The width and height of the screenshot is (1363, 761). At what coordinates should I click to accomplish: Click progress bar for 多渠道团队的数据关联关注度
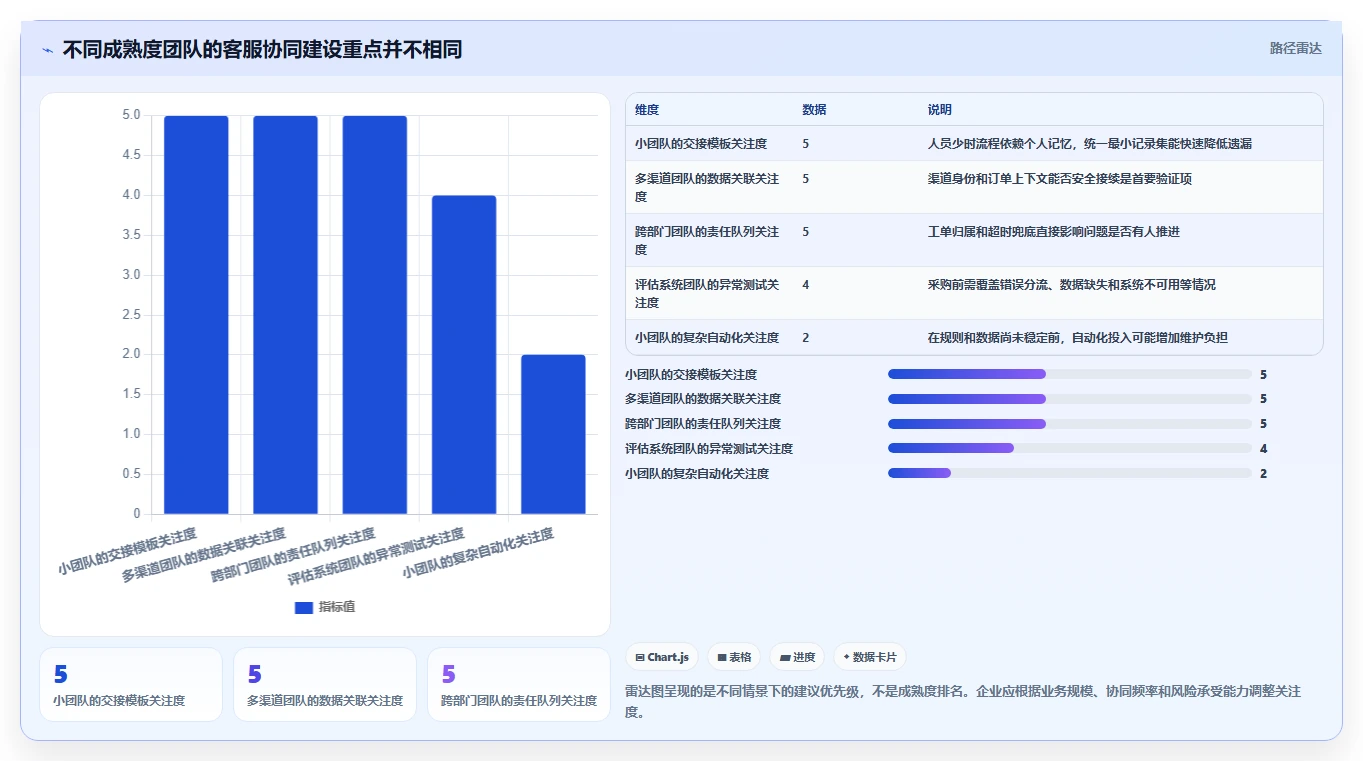[1070, 399]
